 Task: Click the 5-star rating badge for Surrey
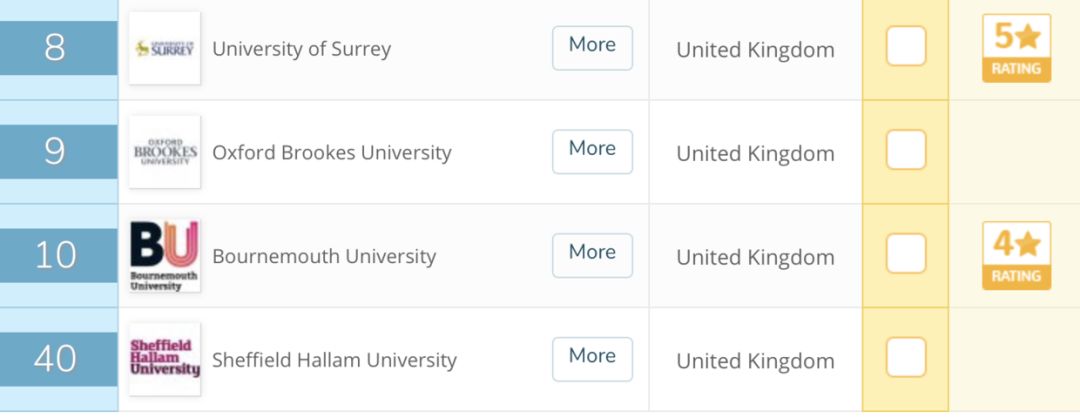[x=1016, y=48]
